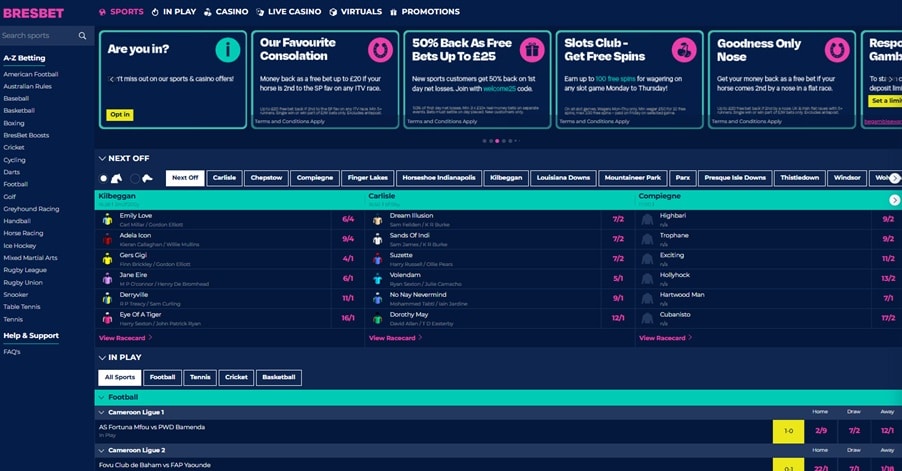
Task: Select the Finger Lakes racecourse tab
Action: tap(368, 178)
